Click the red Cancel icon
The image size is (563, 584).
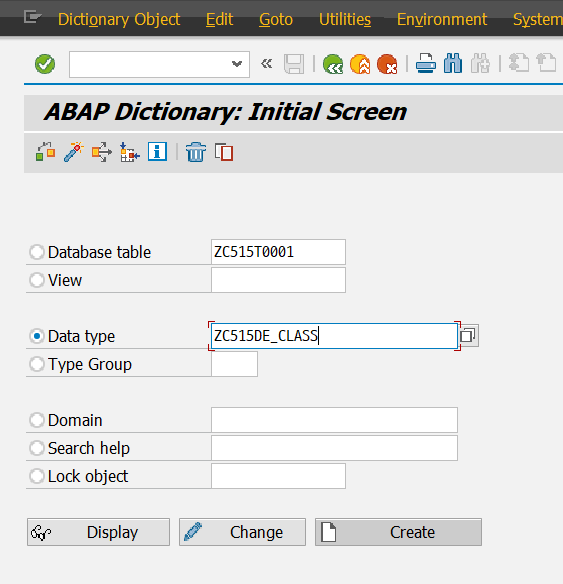[387, 64]
